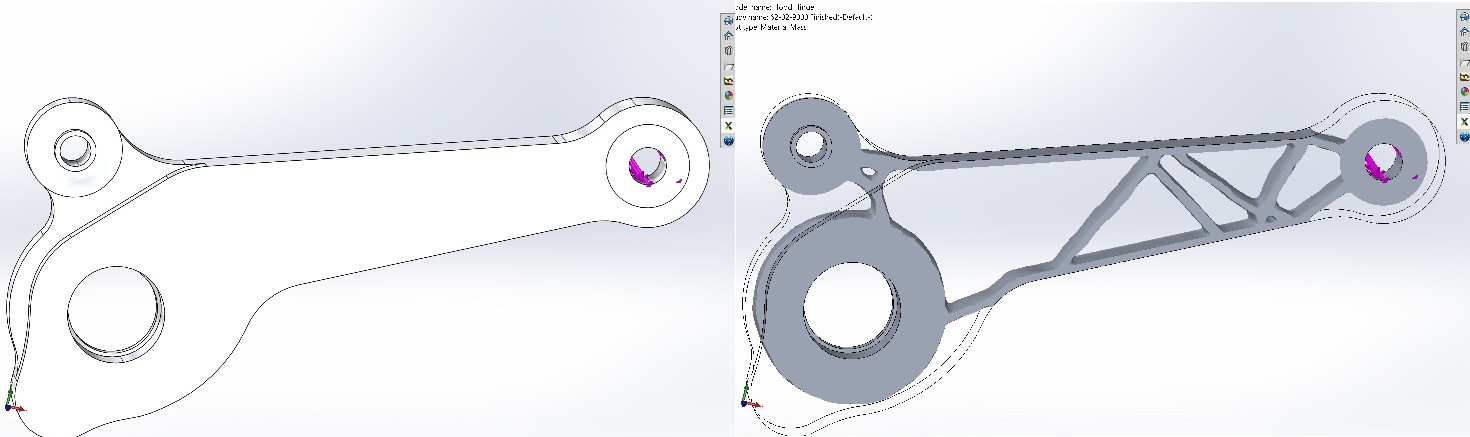Open Design Library icon in middle task pane

pyautogui.click(x=728, y=49)
